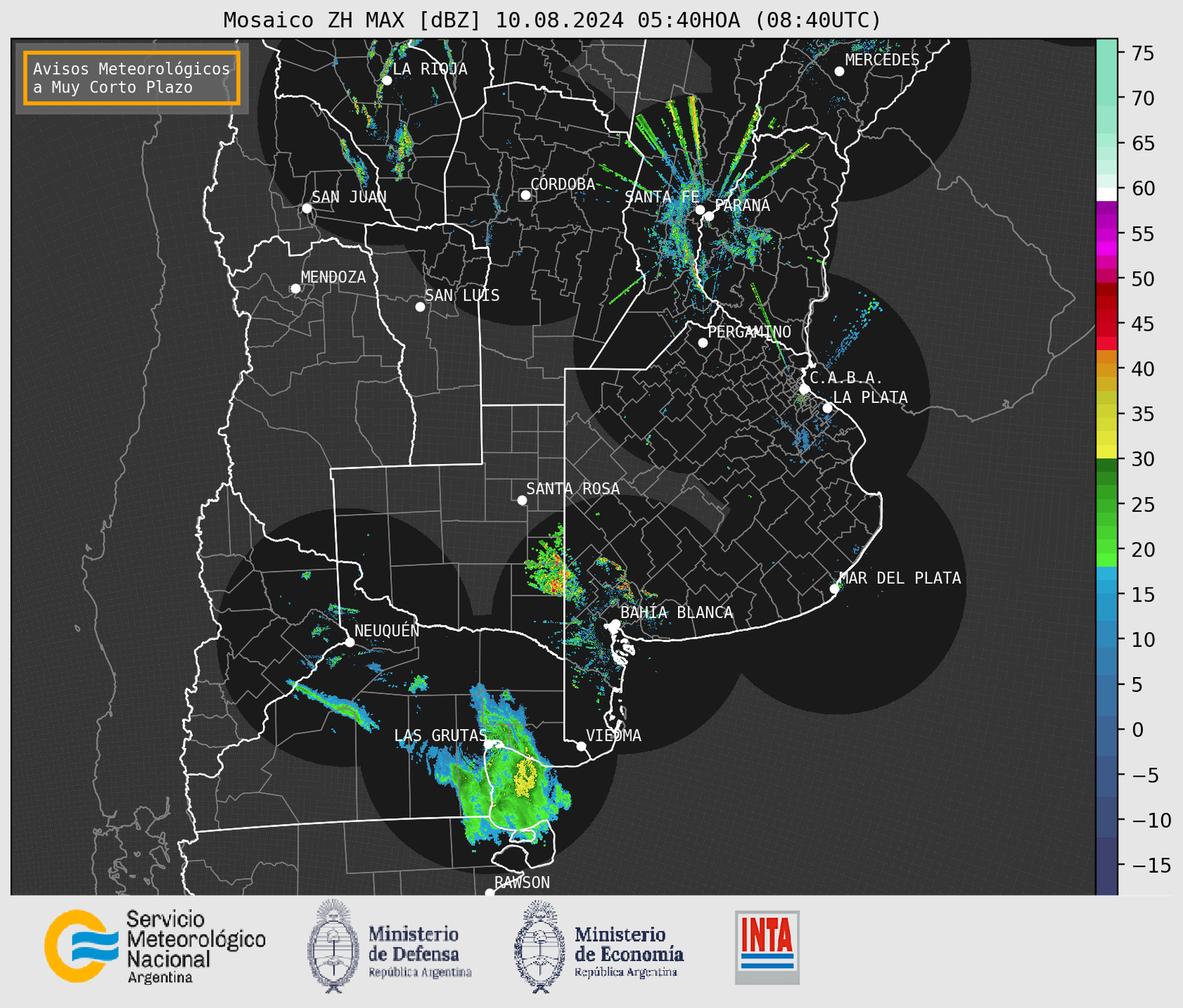Select the BAHÍA BLANCA city marker
This screenshot has width=1183, height=1008.
tap(615, 624)
